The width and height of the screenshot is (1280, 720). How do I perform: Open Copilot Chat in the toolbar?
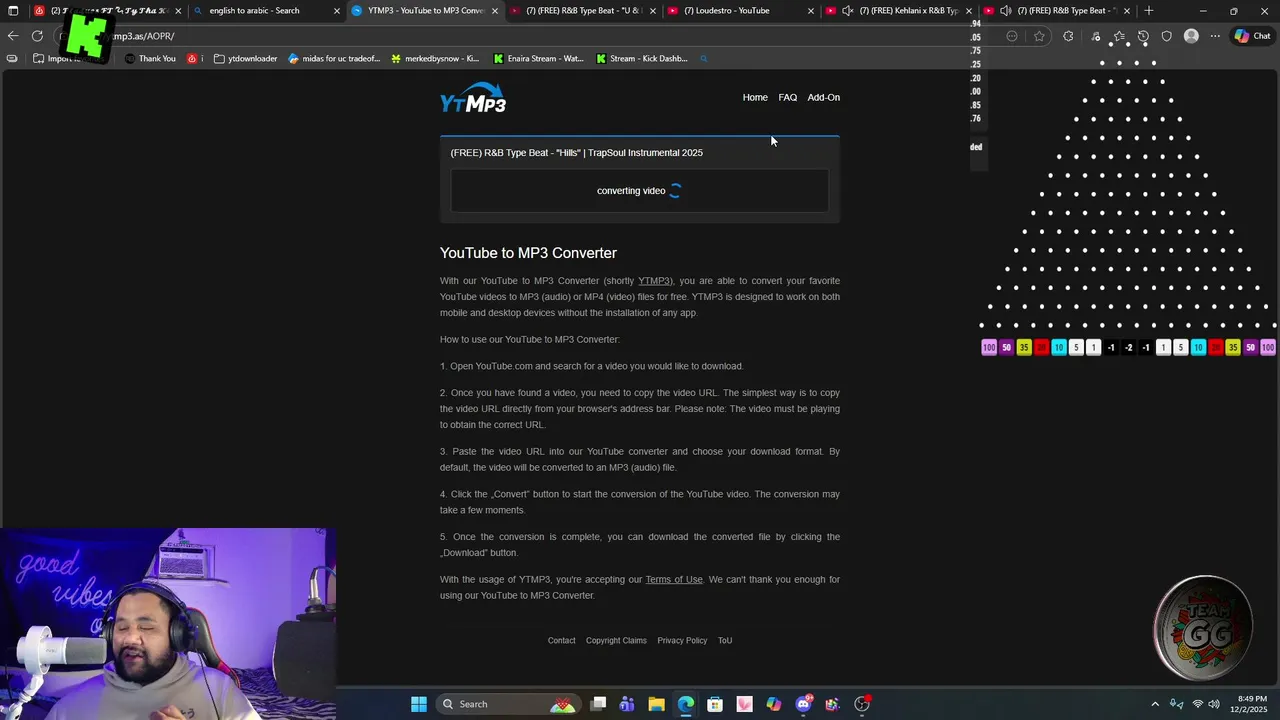tap(1252, 36)
